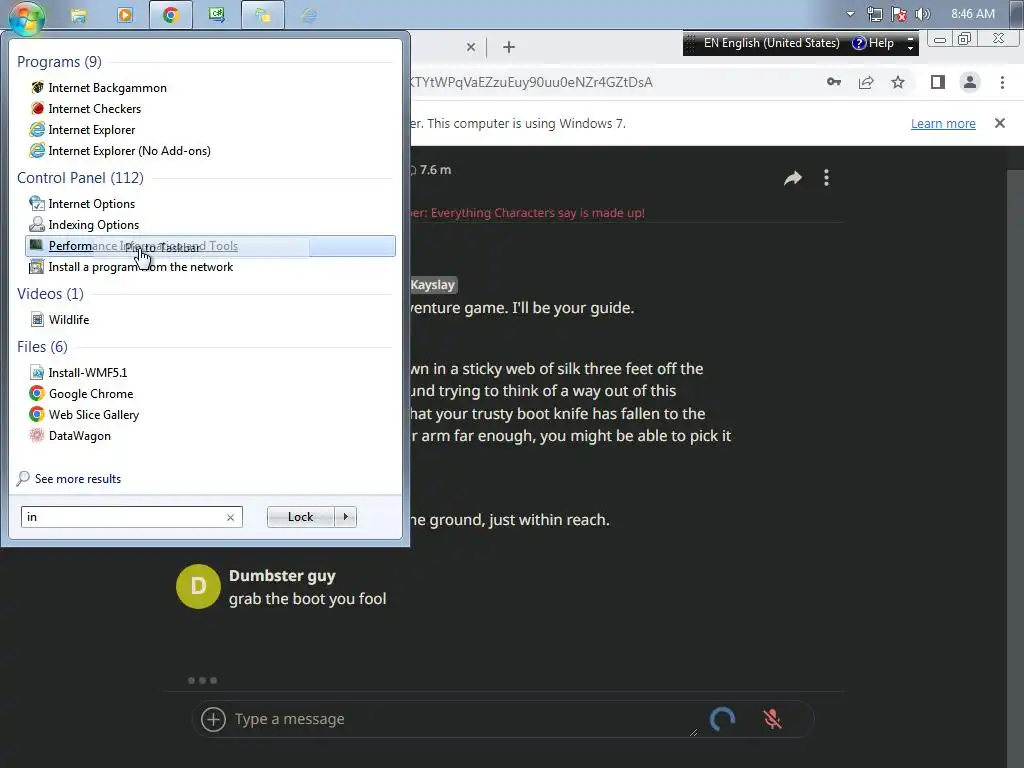The height and width of the screenshot is (768, 1024).
Task: Click the Programs (9) group header
Action: tap(59, 61)
